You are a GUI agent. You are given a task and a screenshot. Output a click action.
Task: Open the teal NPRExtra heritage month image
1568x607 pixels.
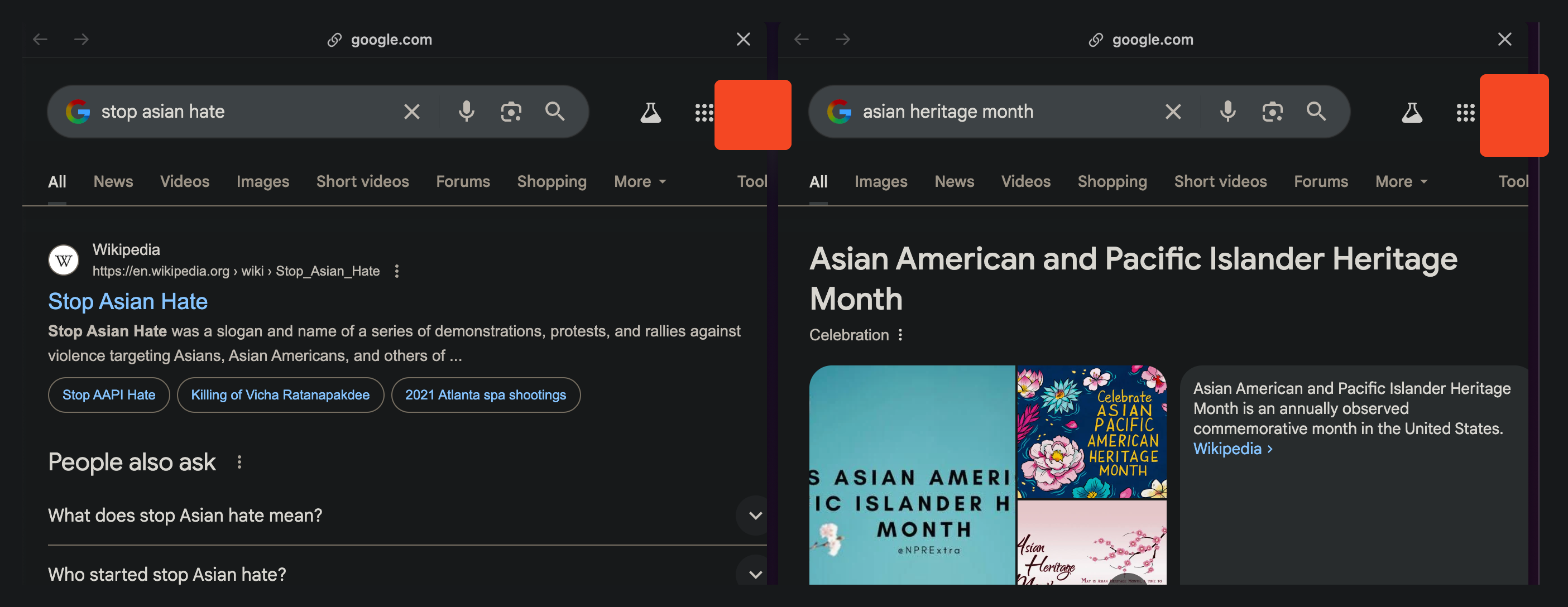[x=912, y=475]
